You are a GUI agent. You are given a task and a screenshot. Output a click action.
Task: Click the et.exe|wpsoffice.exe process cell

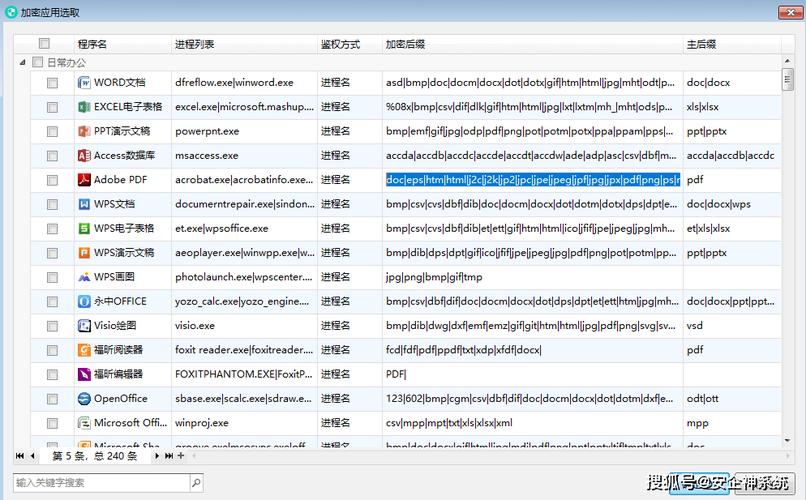pos(245,229)
